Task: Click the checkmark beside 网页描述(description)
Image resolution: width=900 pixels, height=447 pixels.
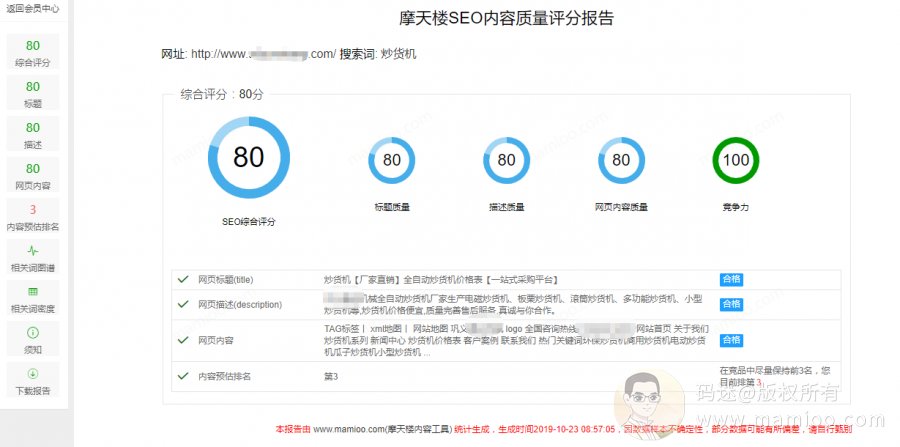Action: click(x=182, y=304)
